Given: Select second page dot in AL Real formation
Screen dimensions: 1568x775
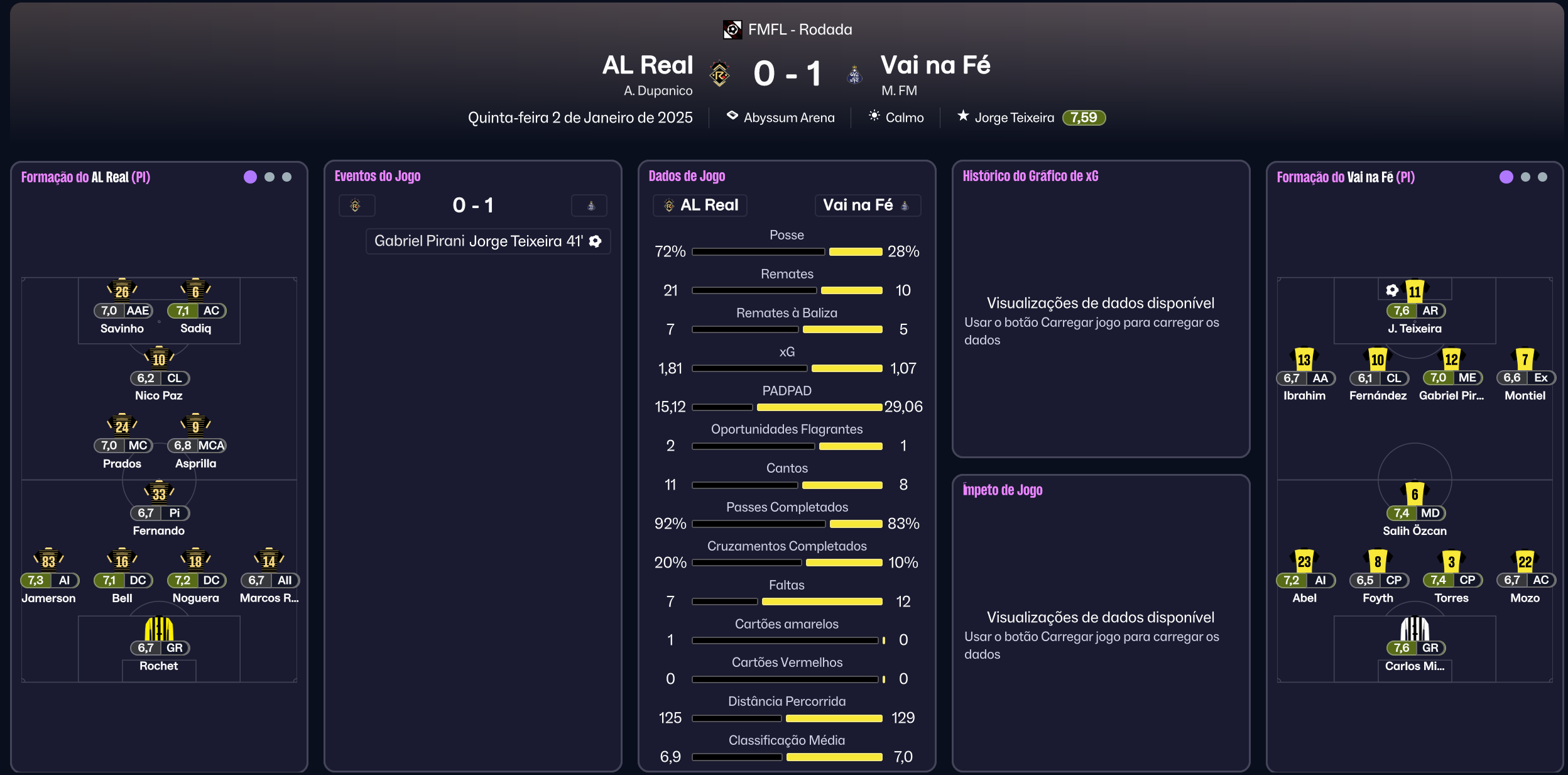Looking at the screenshot, I should pyautogui.click(x=269, y=177).
